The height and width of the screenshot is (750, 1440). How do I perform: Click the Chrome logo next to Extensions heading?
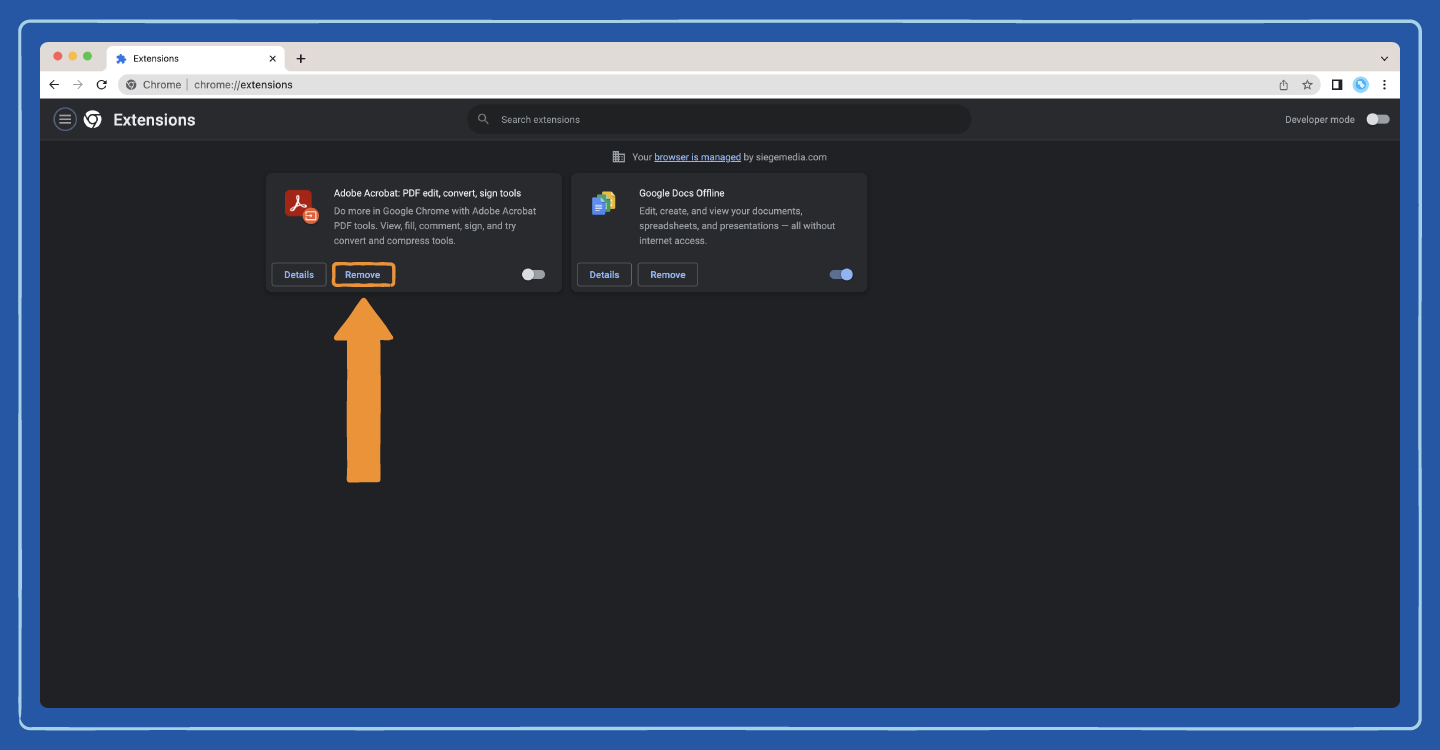92,119
